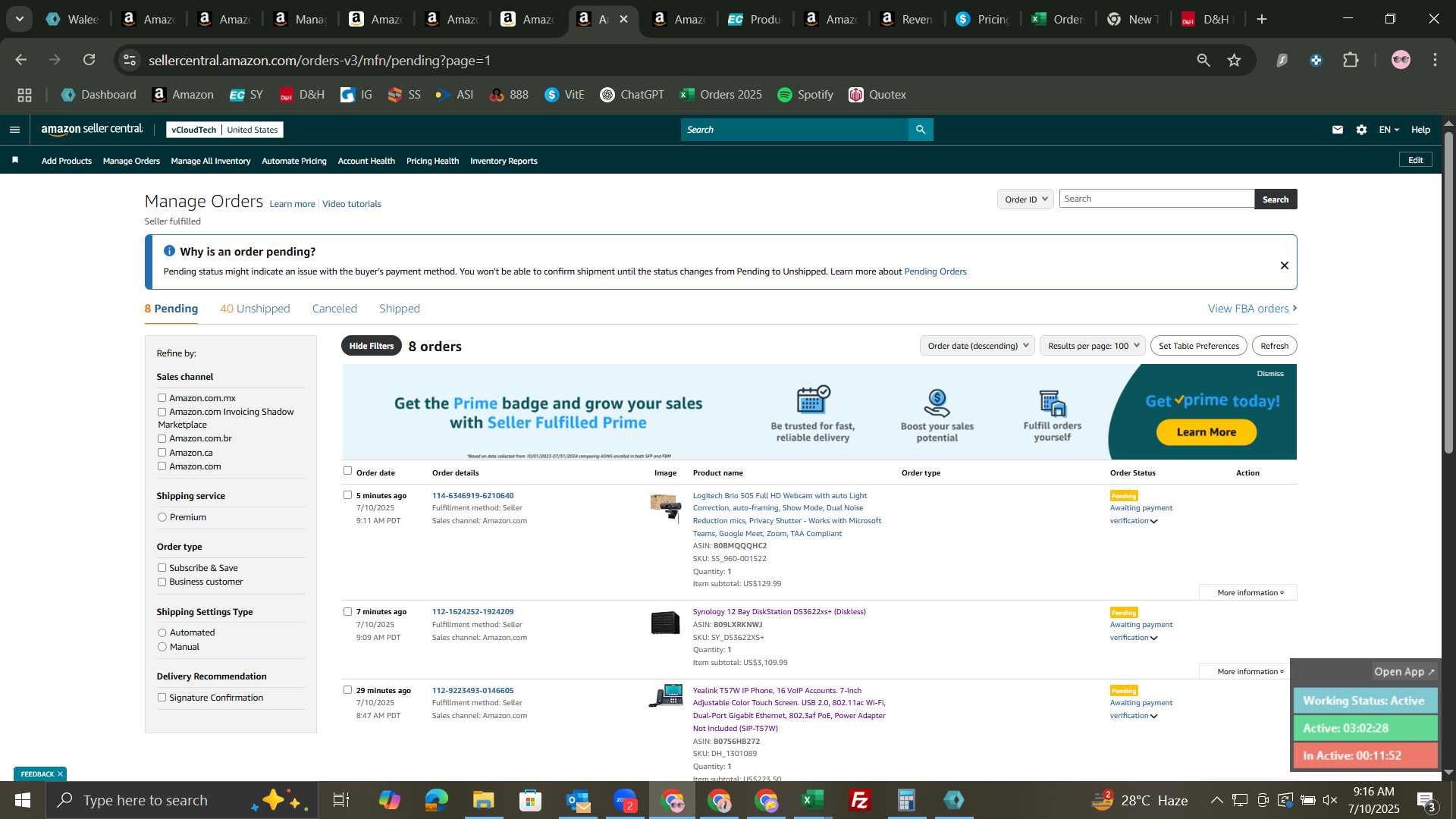Open FileZilla from the Windows taskbar
This screenshot has height=819, width=1456.
860,800
